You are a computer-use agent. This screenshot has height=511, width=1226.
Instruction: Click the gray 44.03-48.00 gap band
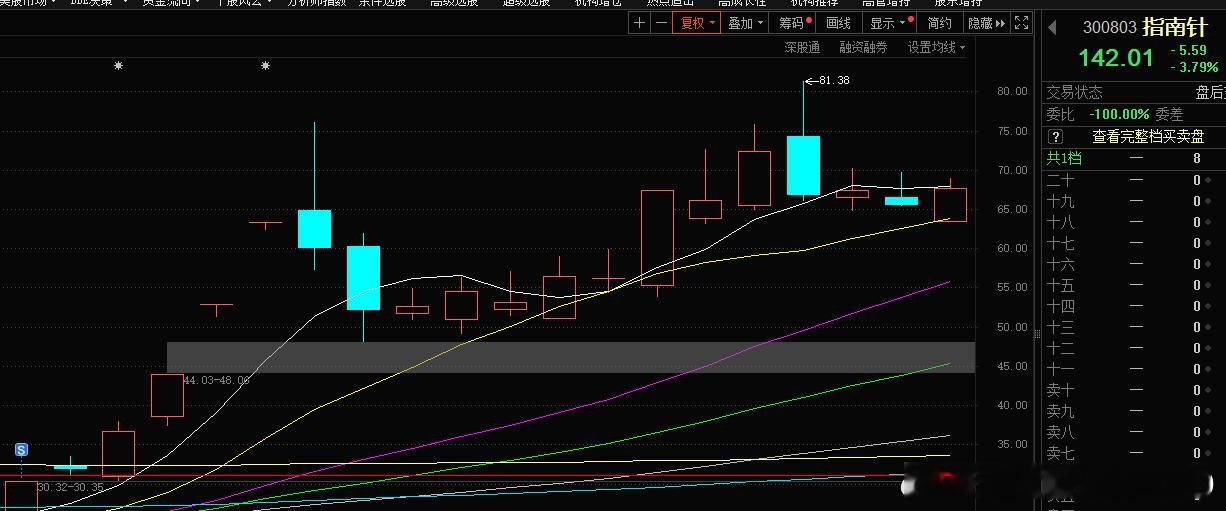tap(570, 357)
